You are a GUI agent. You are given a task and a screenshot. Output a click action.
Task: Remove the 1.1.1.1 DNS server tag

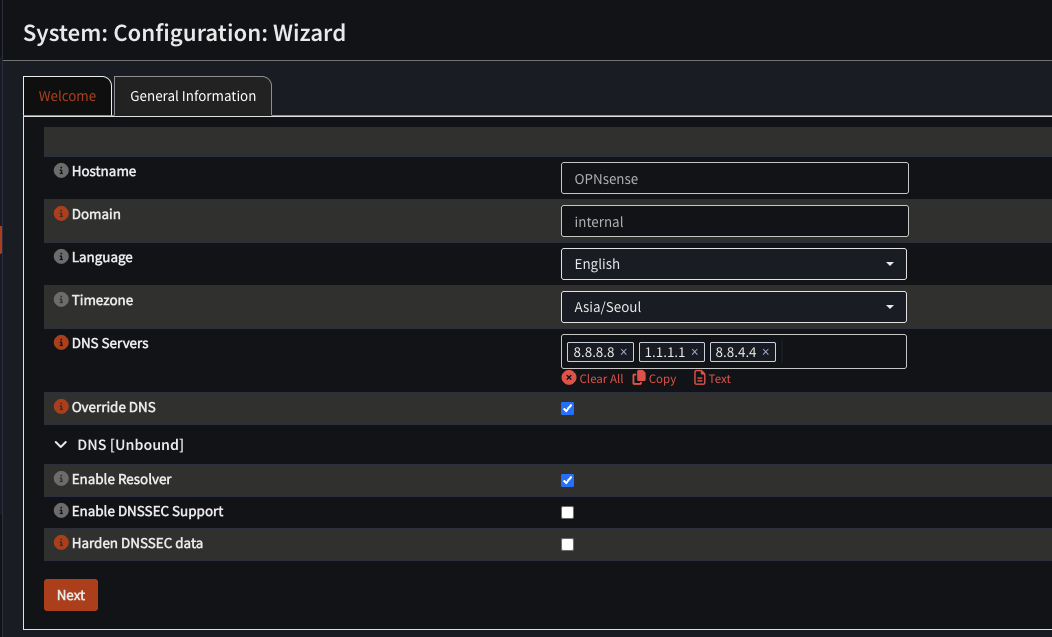694,352
